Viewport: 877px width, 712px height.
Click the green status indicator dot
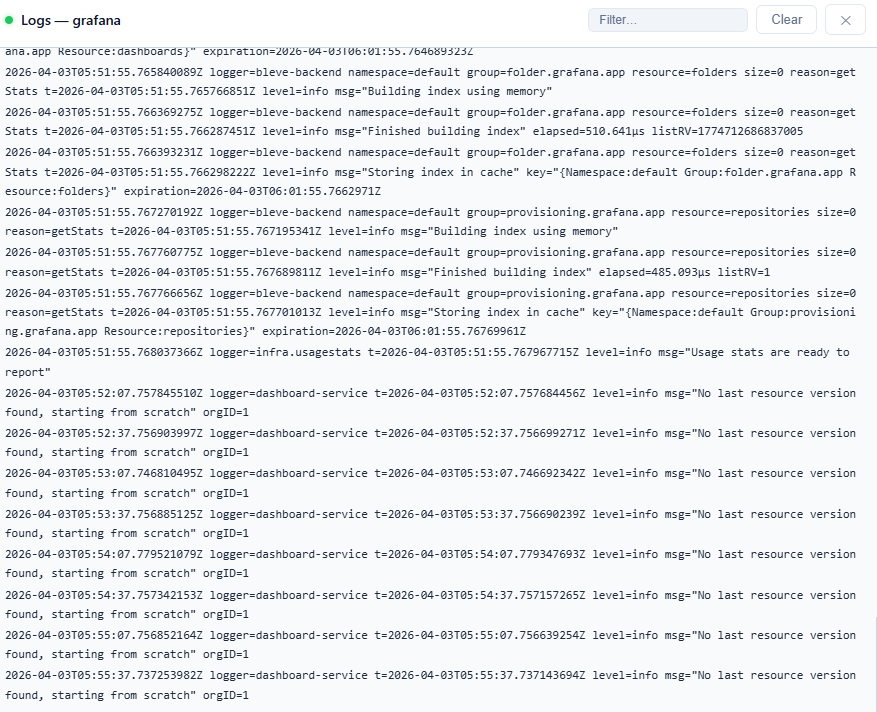tap(9, 20)
